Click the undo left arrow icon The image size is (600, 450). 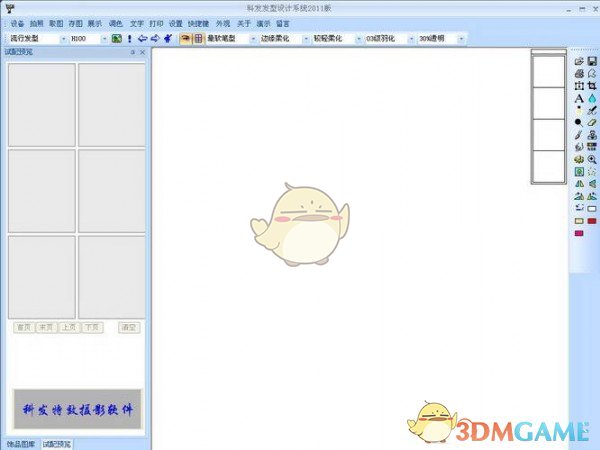(x=142, y=38)
